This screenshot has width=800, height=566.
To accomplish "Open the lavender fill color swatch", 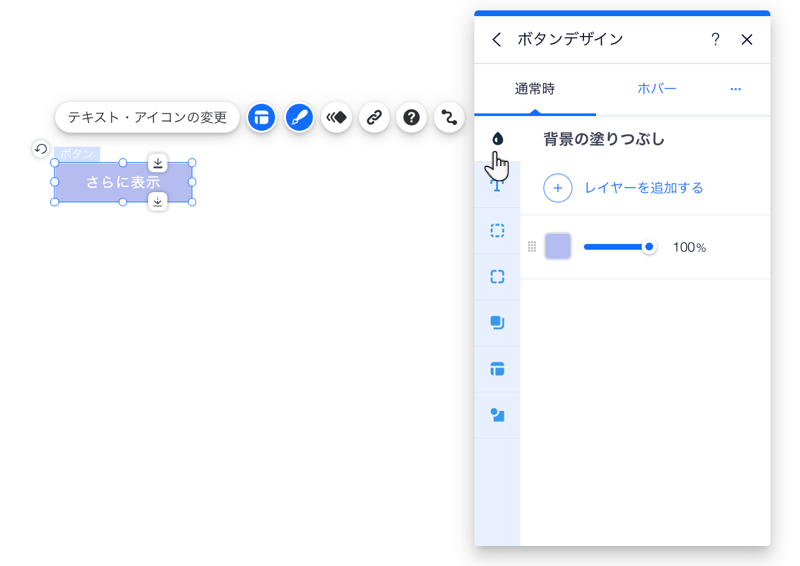I will (x=558, y=247).
